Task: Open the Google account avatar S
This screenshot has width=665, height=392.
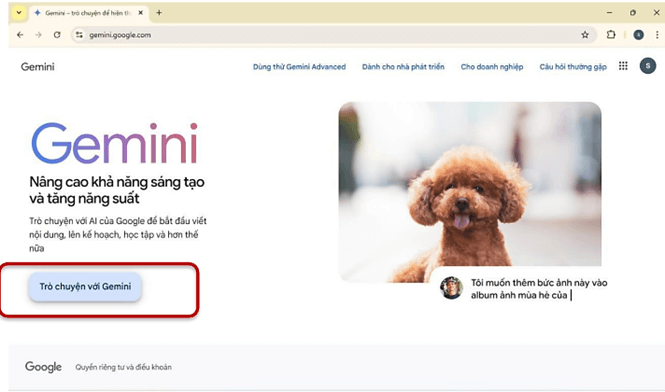Action: click(648, 66)
